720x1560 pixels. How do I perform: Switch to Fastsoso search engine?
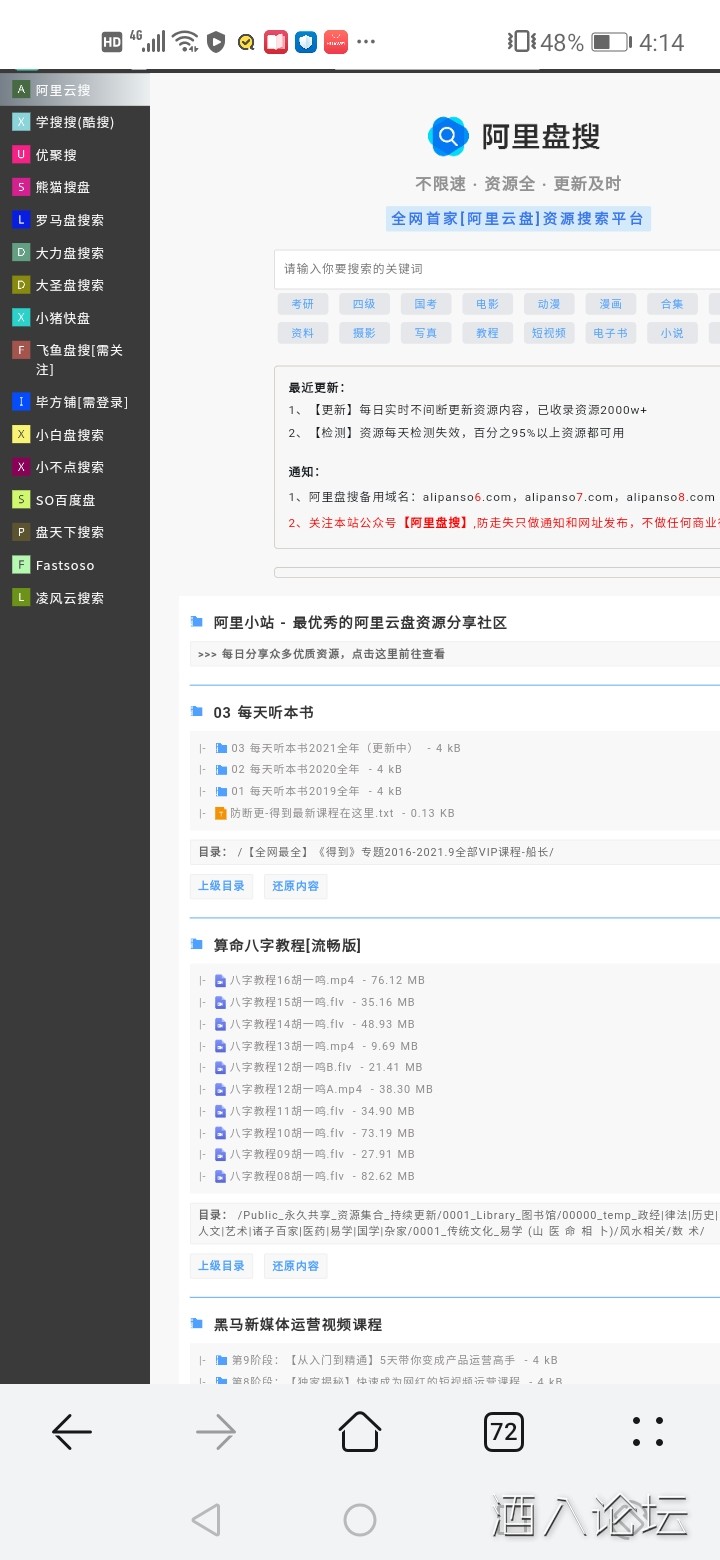coord(75,565)
